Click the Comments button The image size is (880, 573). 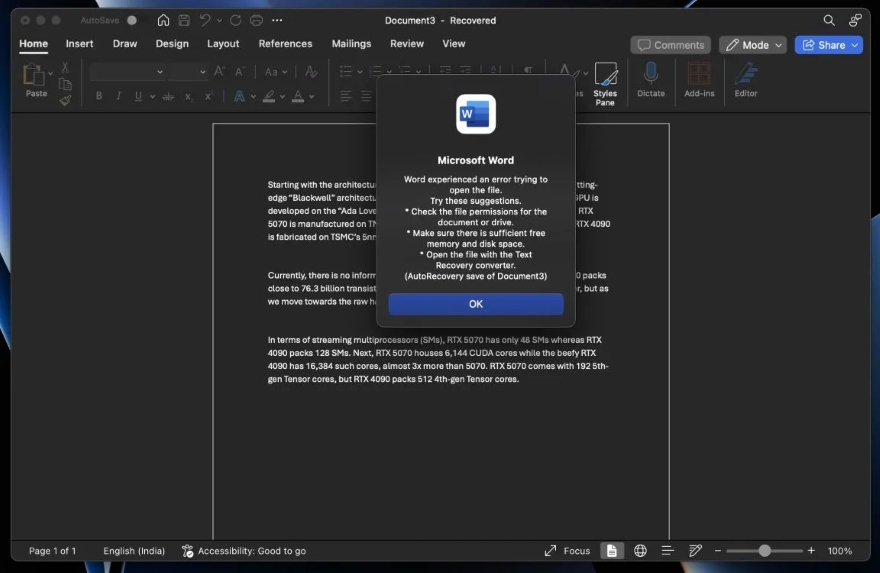pos(671,45)
